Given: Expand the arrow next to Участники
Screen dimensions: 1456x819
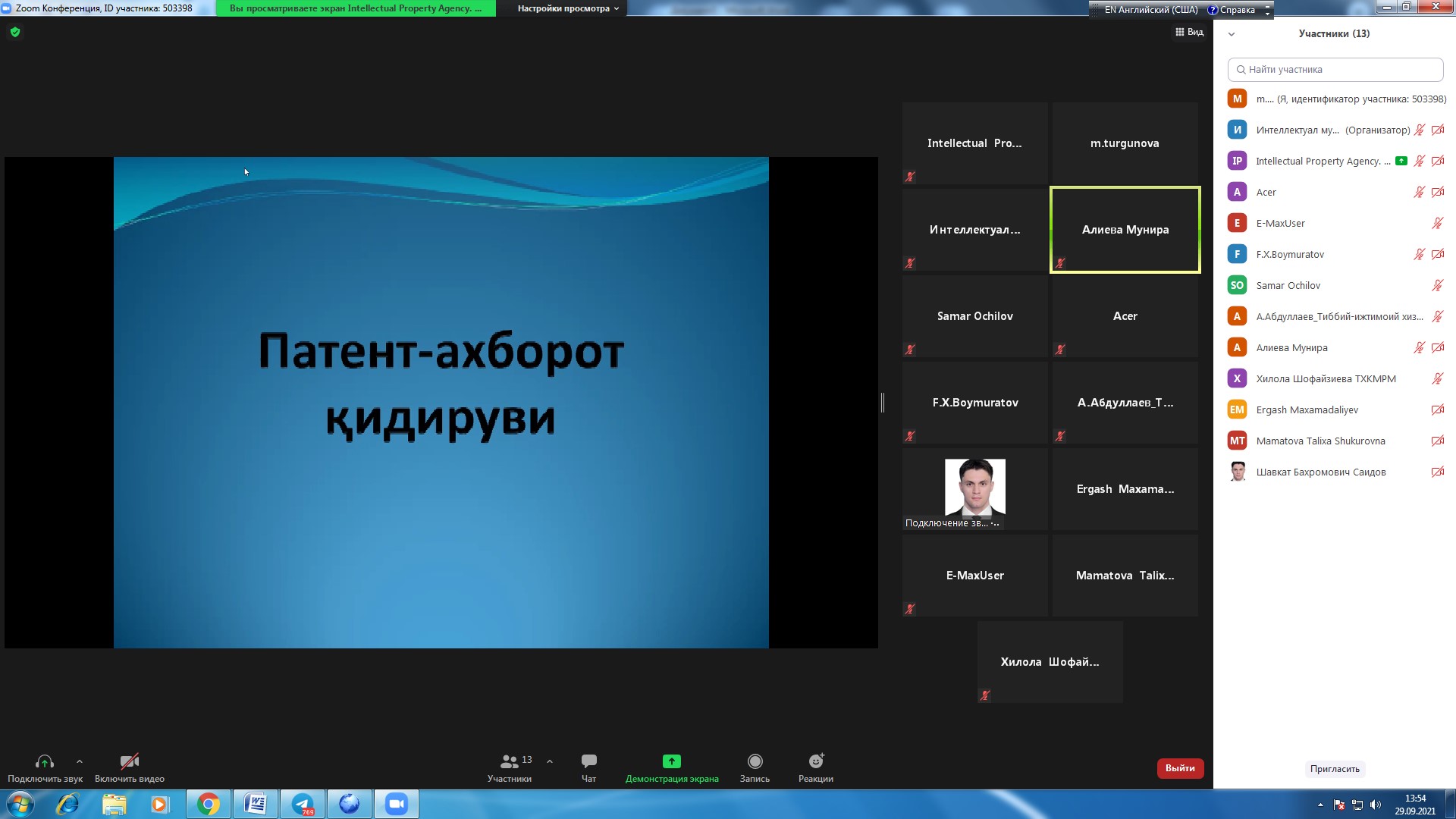Looking at the screenshot, I should tap(550, 761).
